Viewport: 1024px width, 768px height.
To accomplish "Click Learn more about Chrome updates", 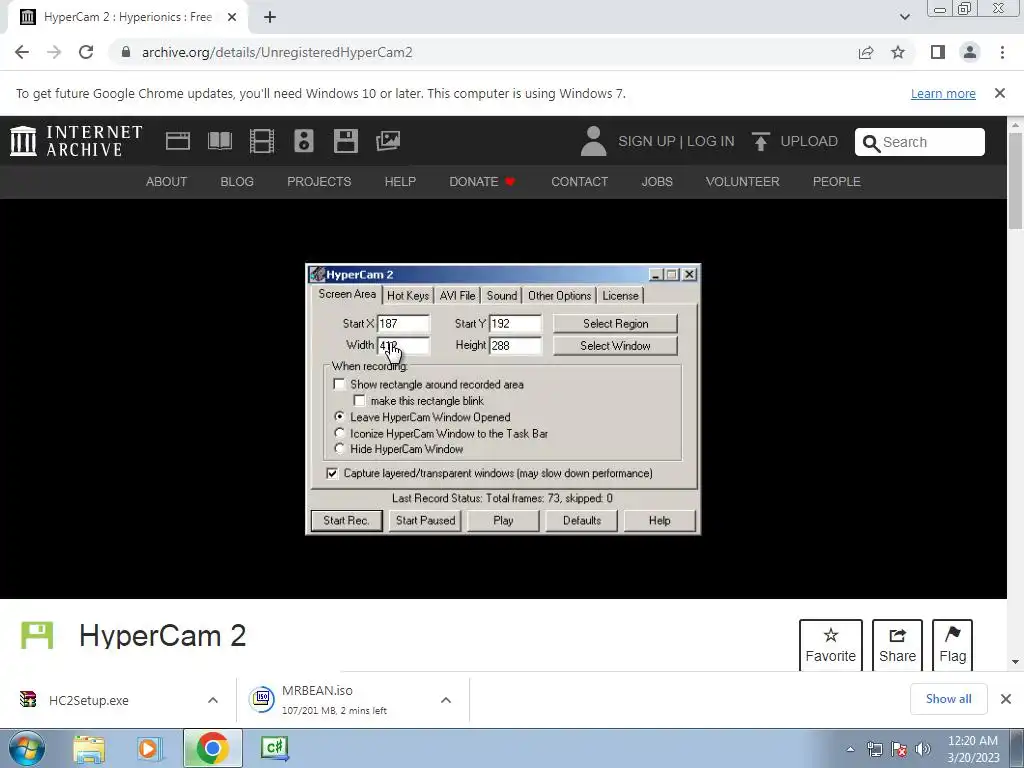I will (x=943, y=93).
